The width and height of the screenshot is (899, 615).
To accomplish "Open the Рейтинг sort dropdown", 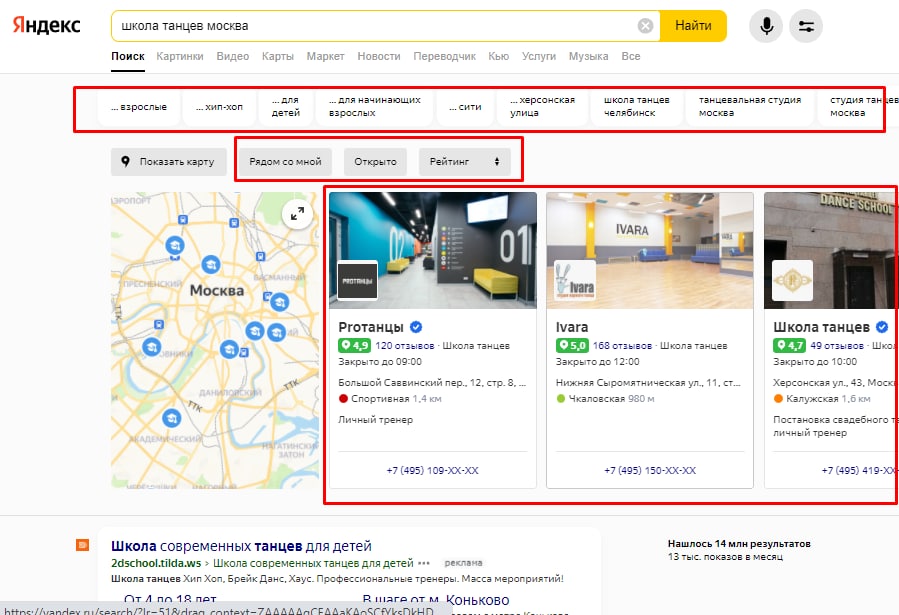I will [x=464, y=162].
